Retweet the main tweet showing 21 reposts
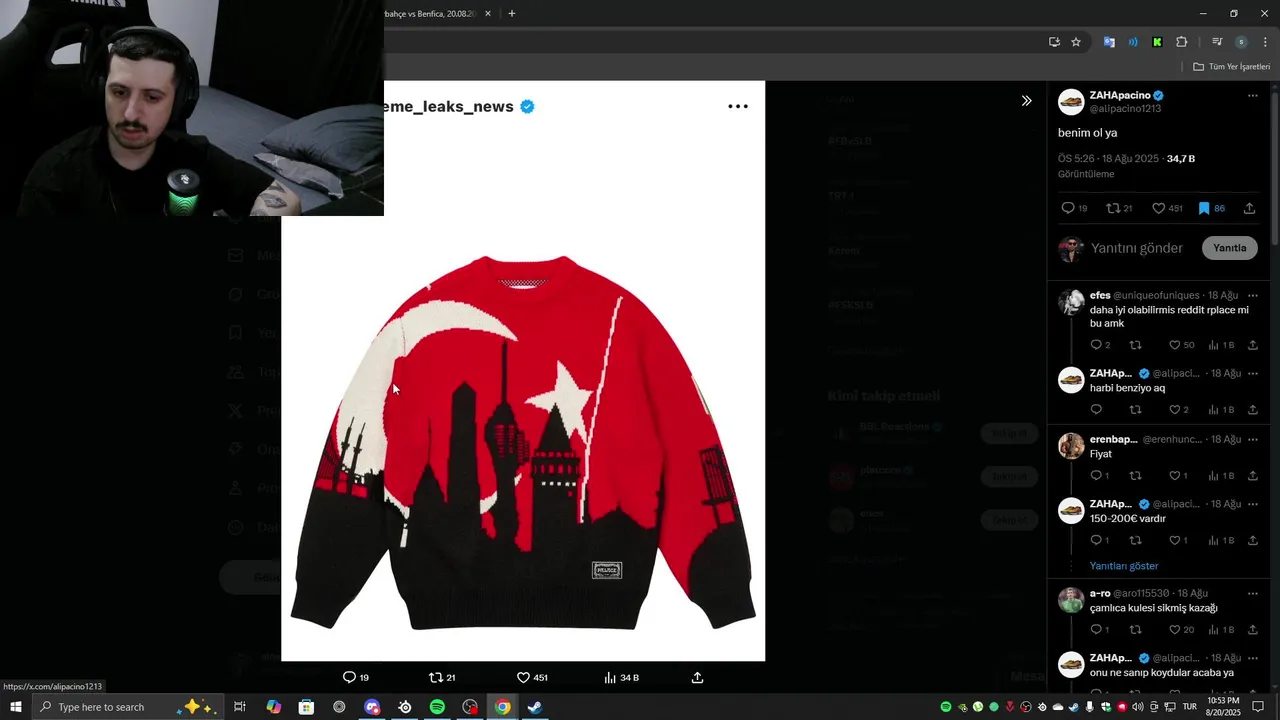Viewport: 1280px width, 720px height. (1119, 208)
